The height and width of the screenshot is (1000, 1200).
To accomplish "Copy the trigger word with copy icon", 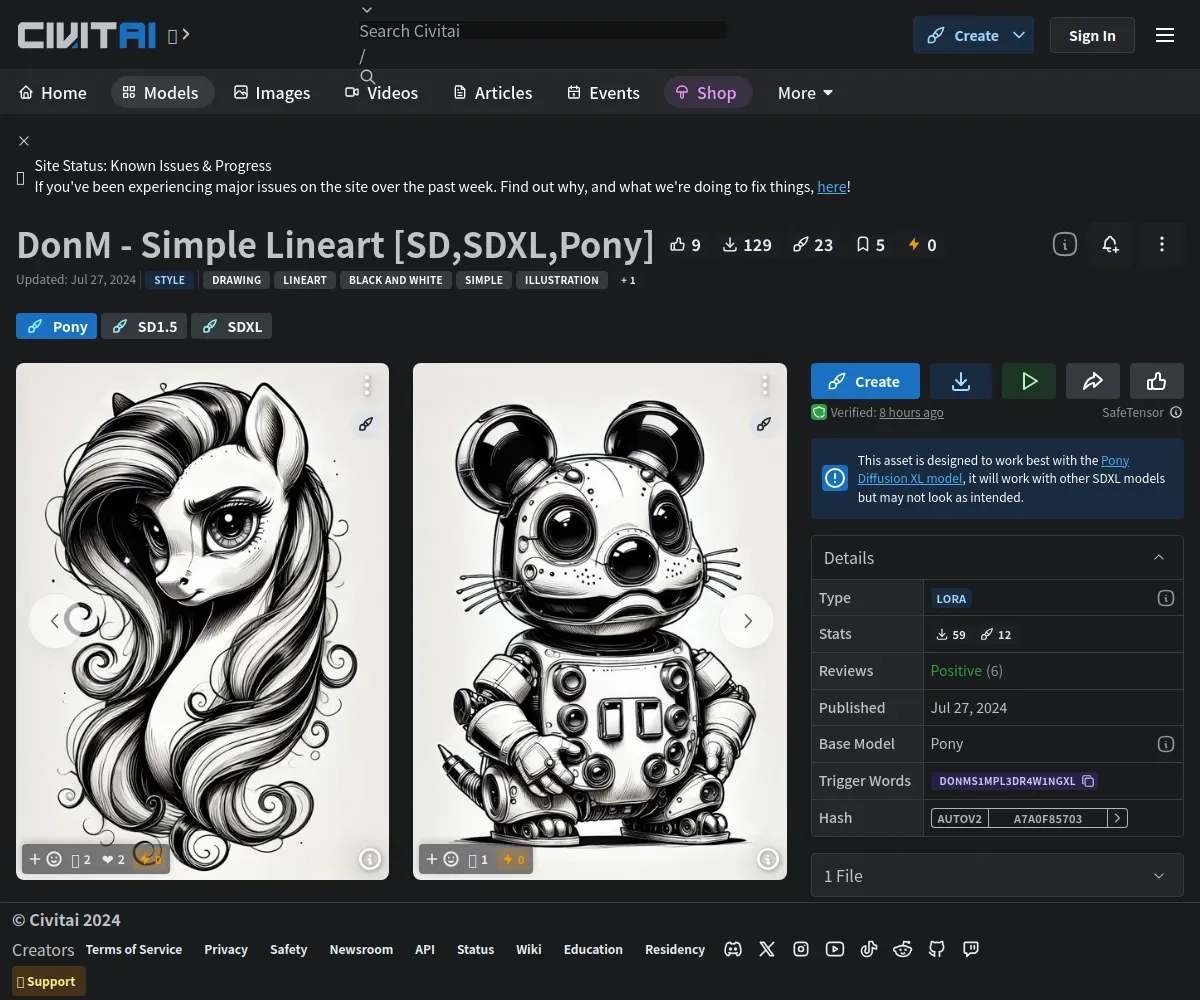I will pos(1088,781).
